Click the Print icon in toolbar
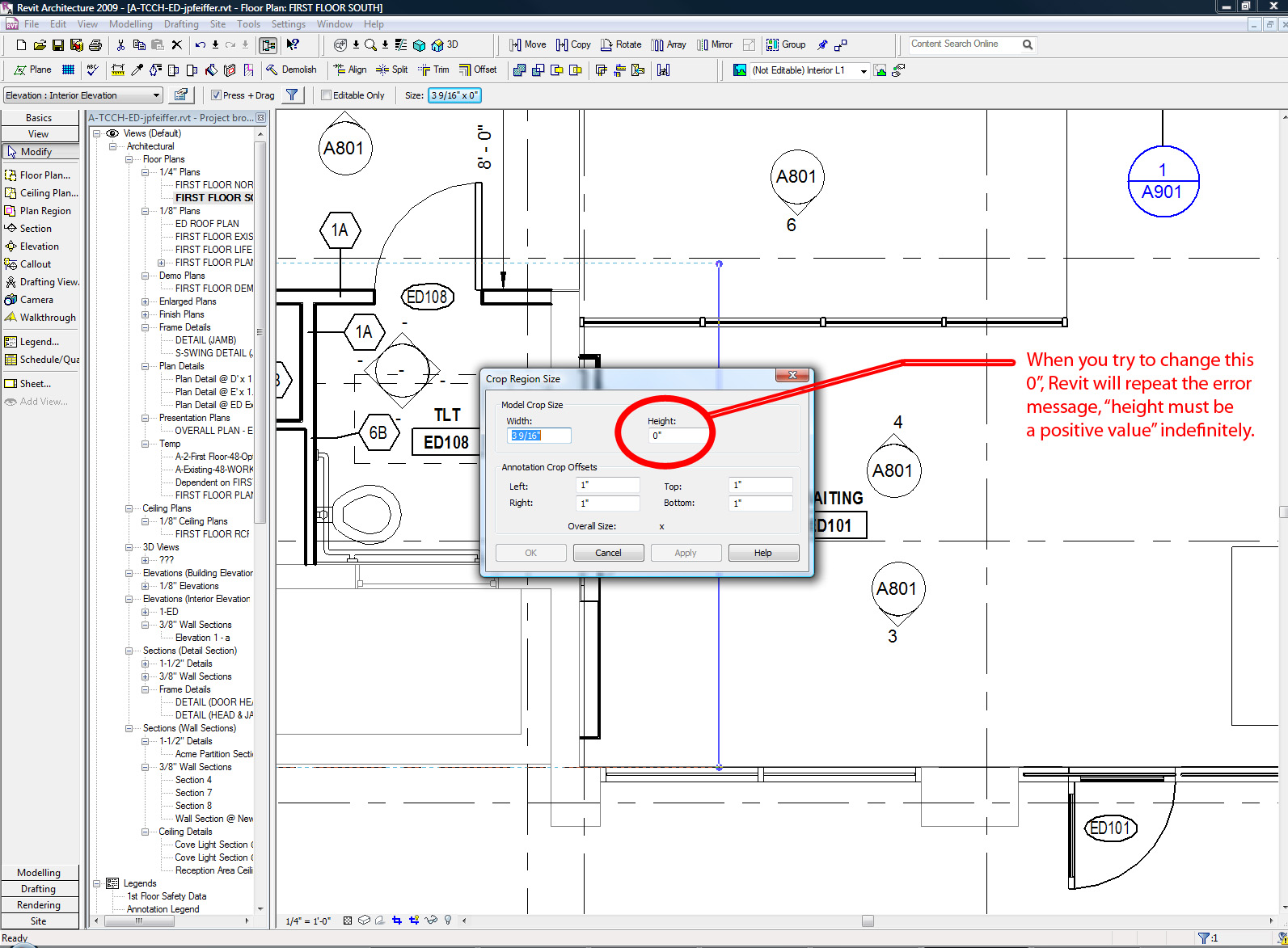Image resolution: width=1288 pixels, height=948 pixels. coord(95,44)
